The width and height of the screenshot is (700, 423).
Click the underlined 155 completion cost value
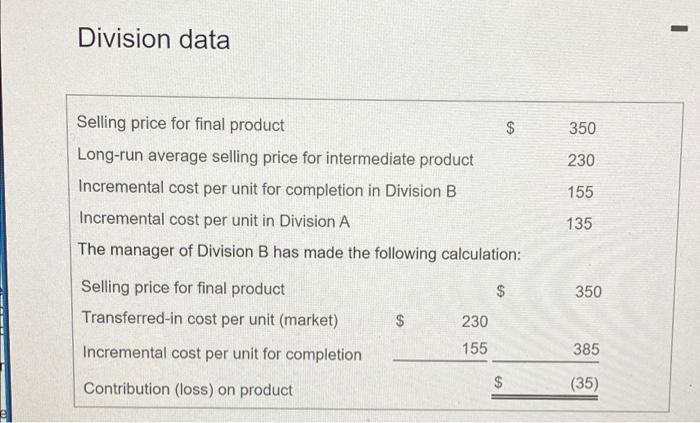(475, 349)
